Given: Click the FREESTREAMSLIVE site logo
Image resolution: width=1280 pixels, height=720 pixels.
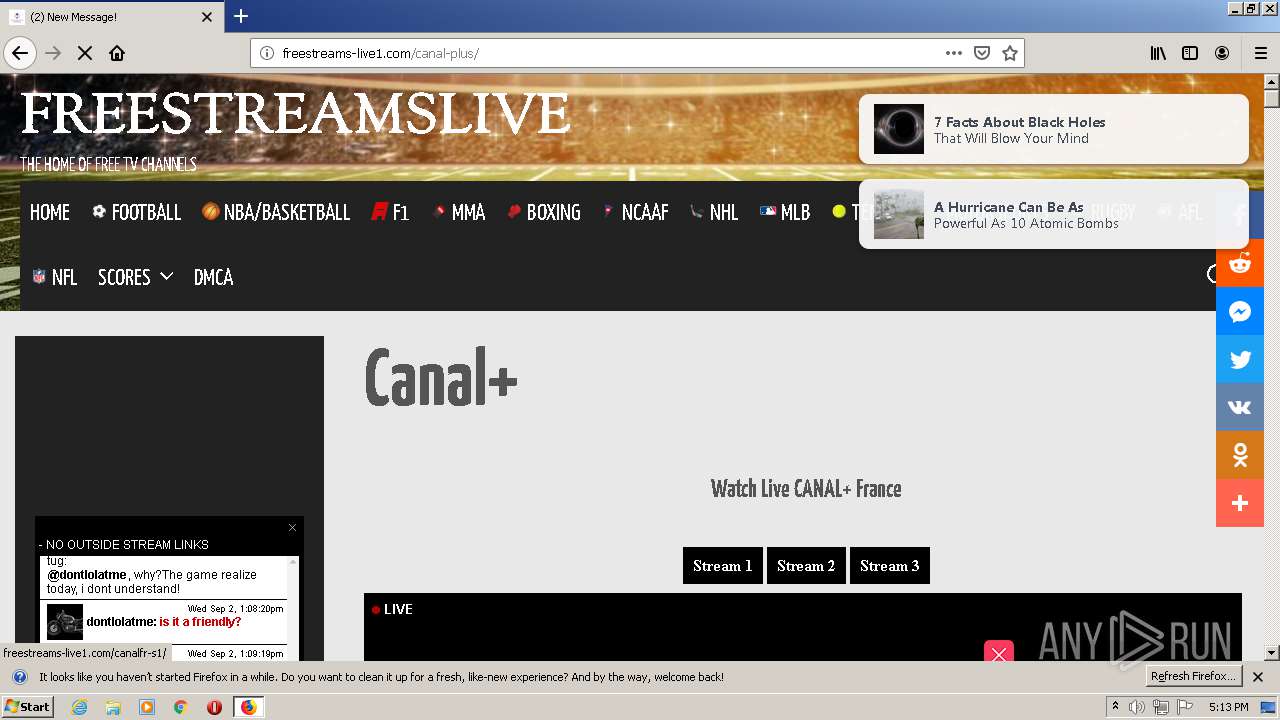Looking at the screenshot, I should click(x=296, y=113).
